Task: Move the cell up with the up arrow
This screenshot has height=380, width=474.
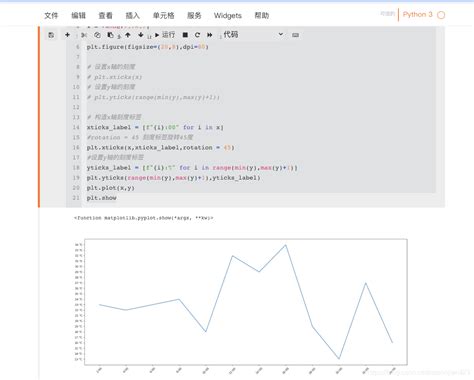Action: coord(128,35)
